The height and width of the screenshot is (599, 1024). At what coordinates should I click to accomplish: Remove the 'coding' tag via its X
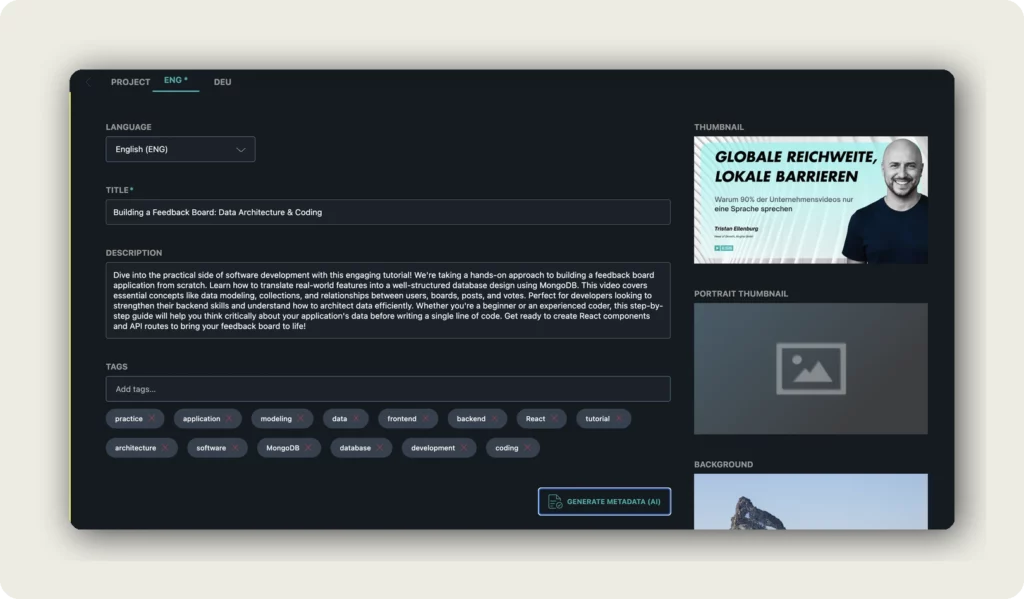pyautogui.click(x=527, y=448)
